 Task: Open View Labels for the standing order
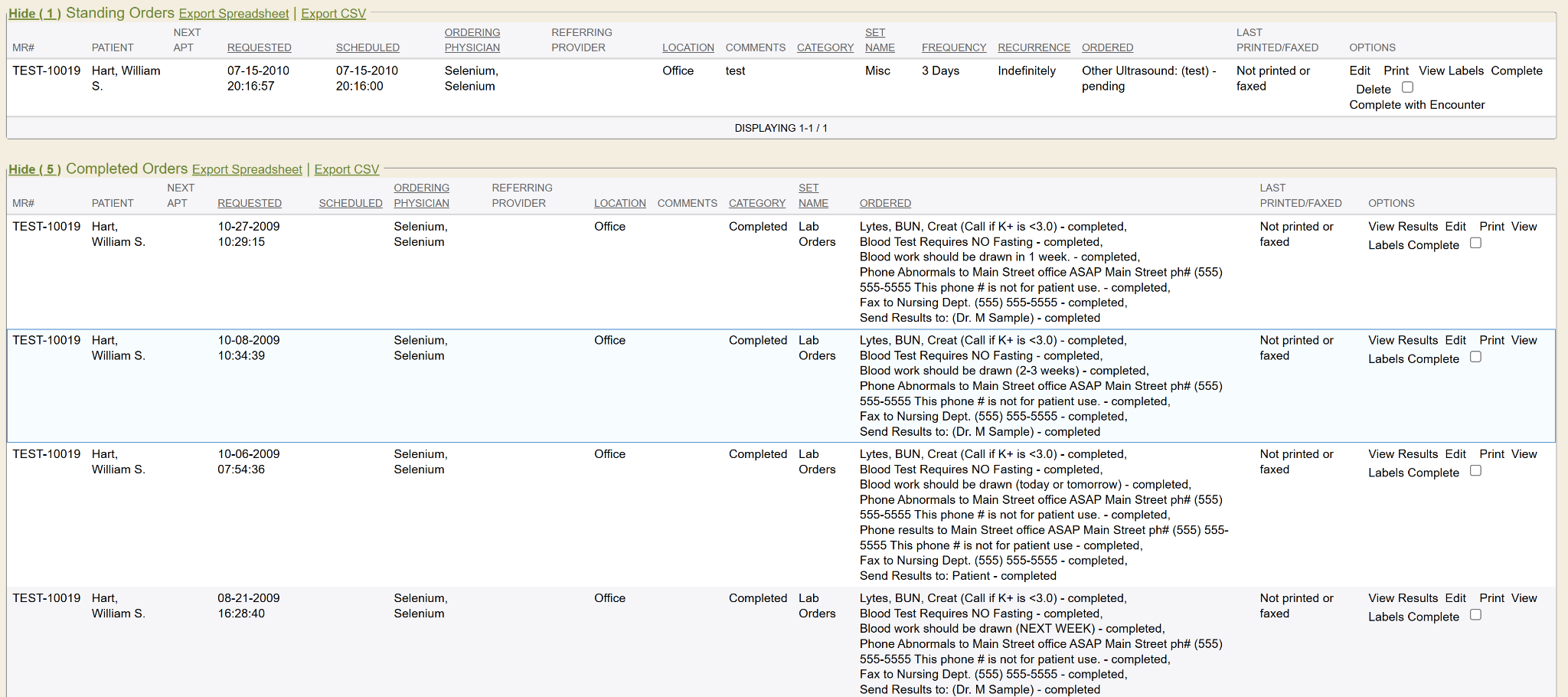point(1451,70)
